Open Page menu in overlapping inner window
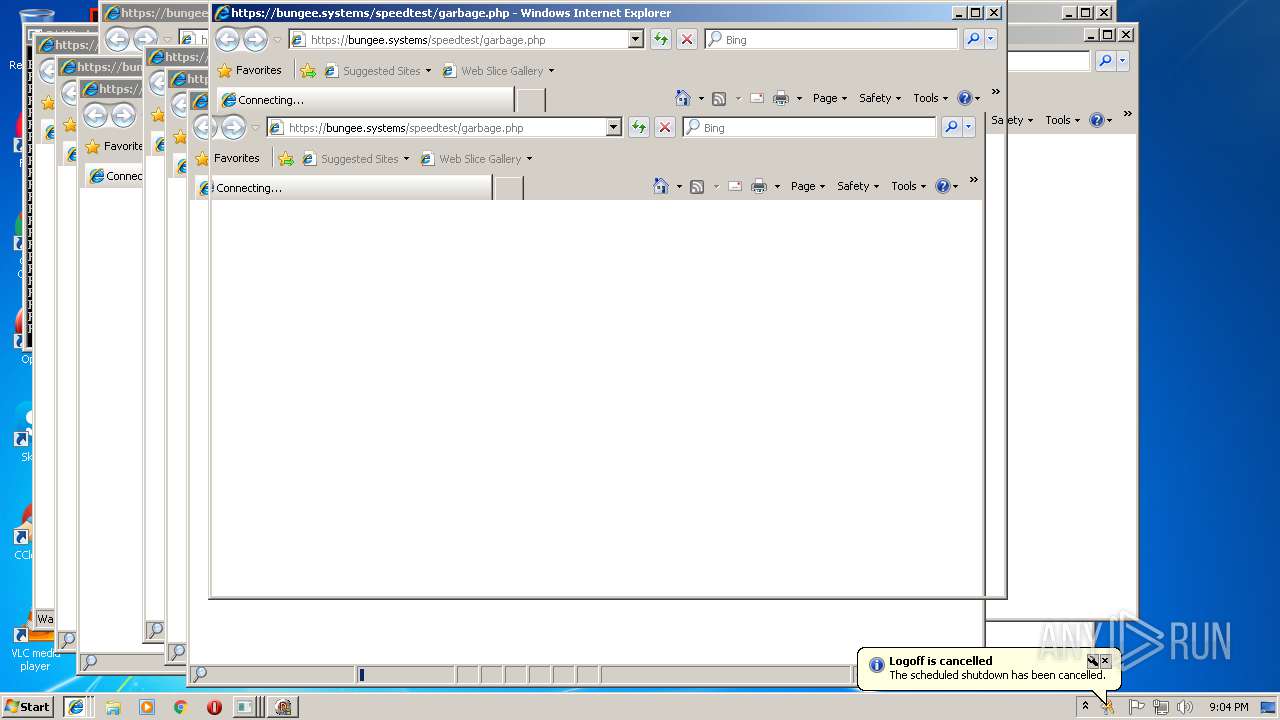The width and height of the screenshot is (1280, 720). (x=808, y=186)
